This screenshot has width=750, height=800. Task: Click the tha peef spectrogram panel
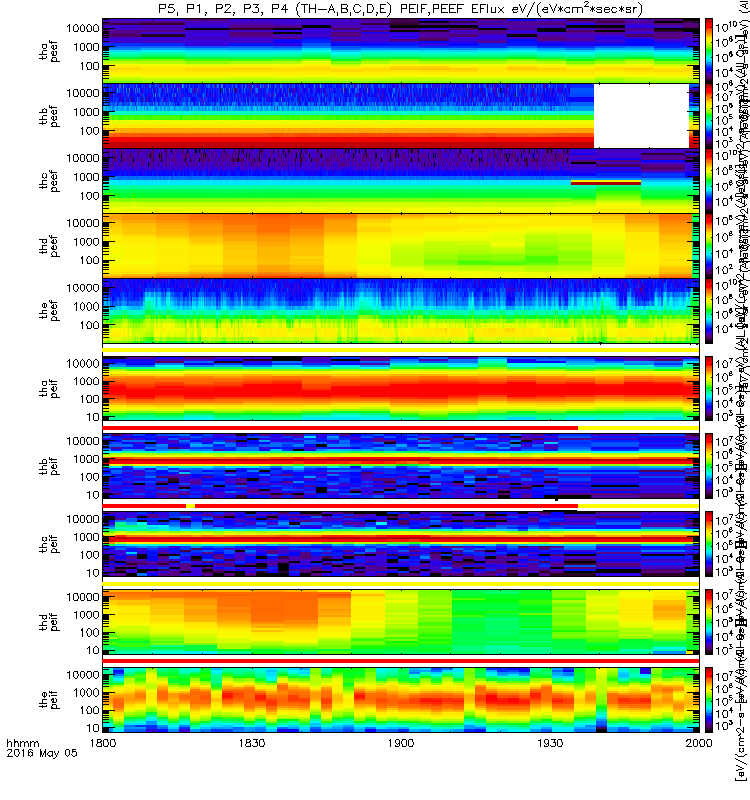[401, 51]
